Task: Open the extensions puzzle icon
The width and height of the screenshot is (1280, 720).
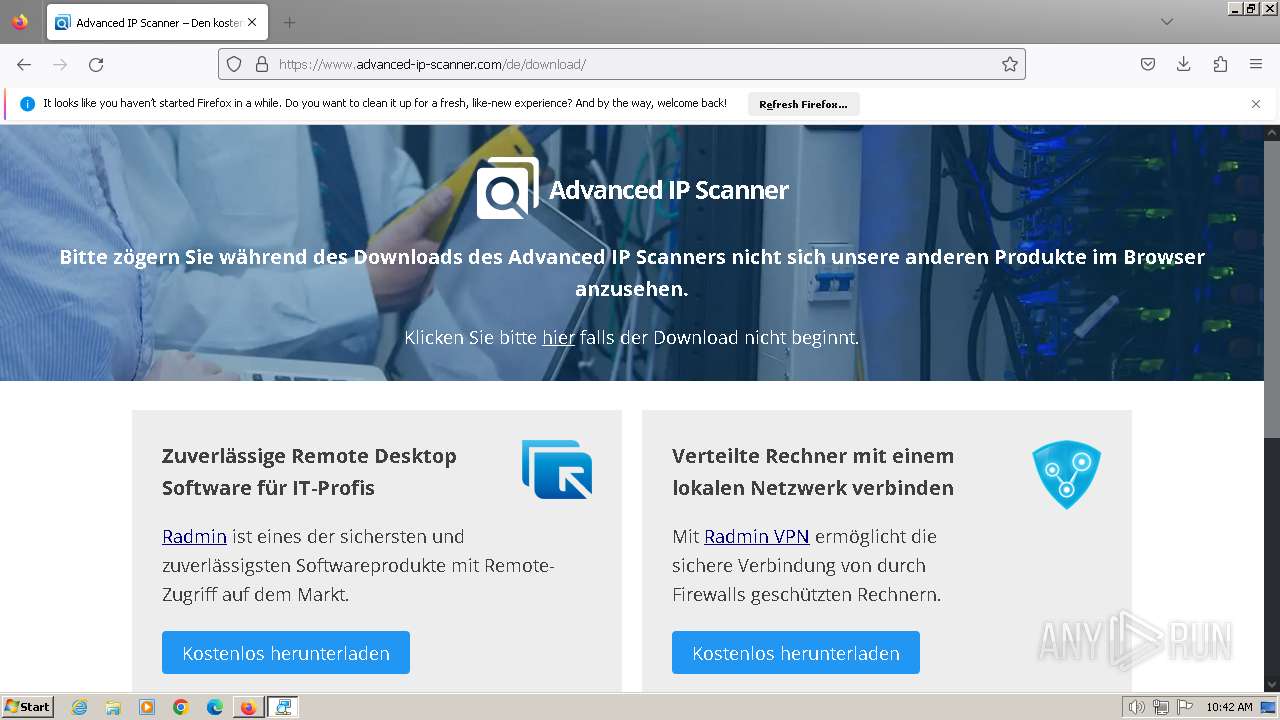Action: (1220, 64)
